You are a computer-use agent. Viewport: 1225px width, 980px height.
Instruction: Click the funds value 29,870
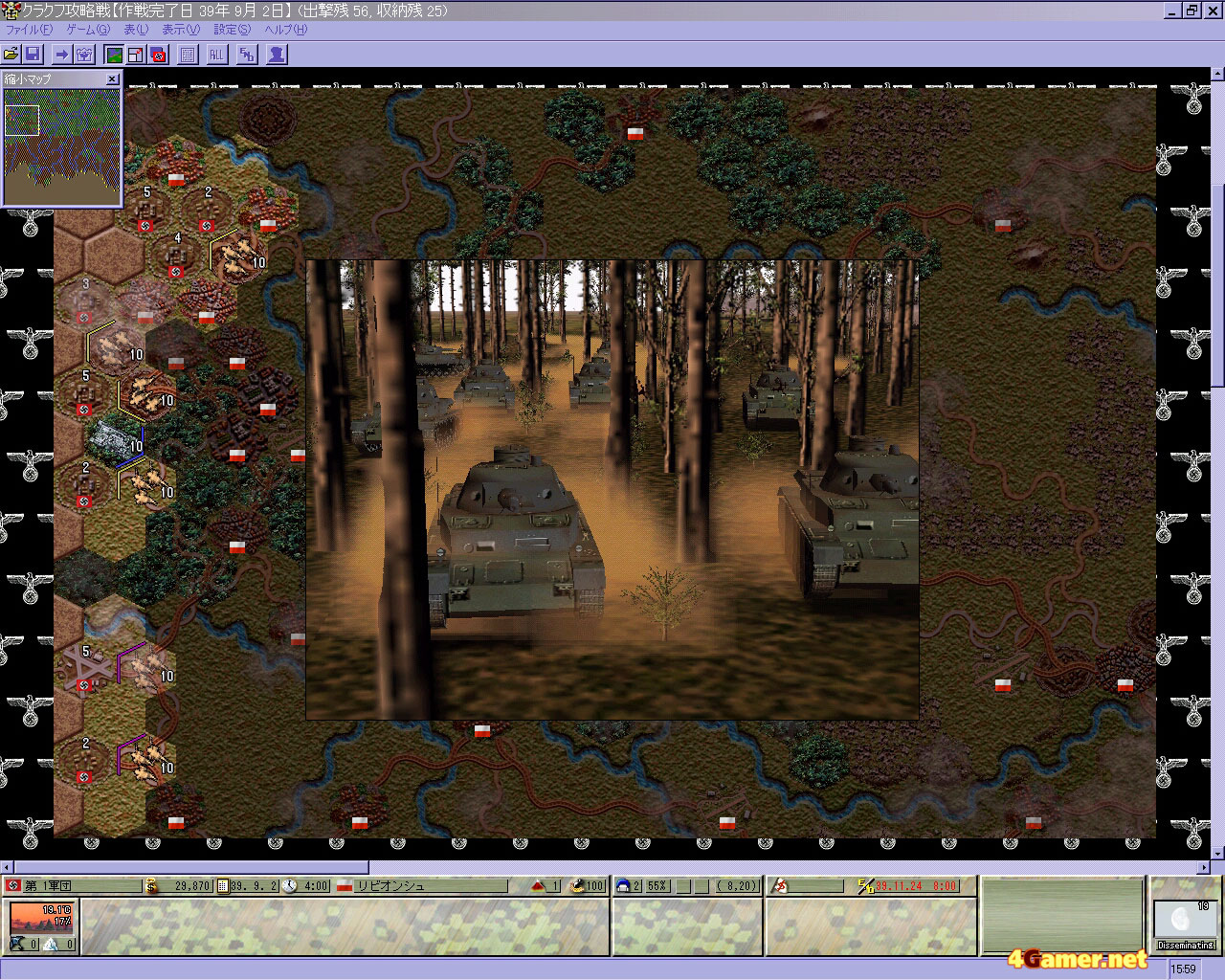pos(187,885)
